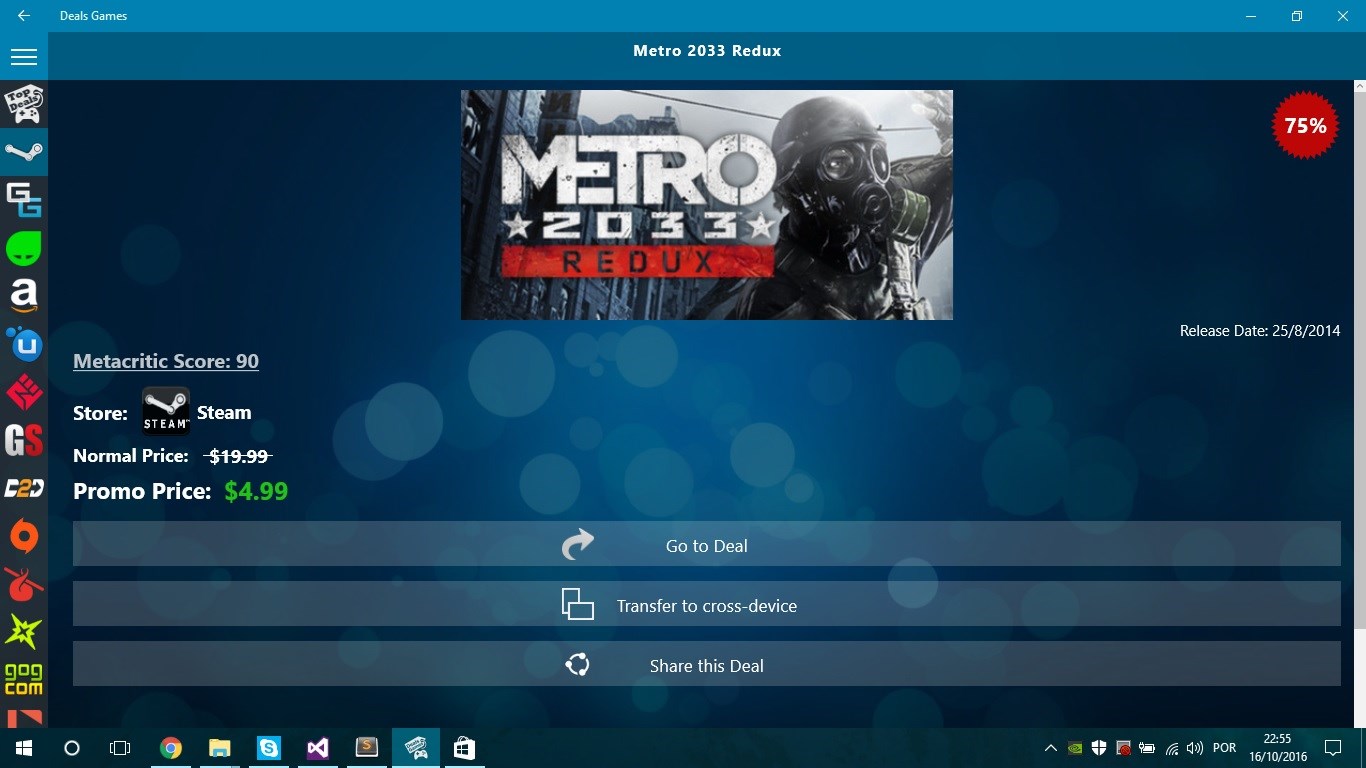Open Visual Studio from the taskbar
Viewport: 1366px width, 768px height.
click(x=317, y=748)
